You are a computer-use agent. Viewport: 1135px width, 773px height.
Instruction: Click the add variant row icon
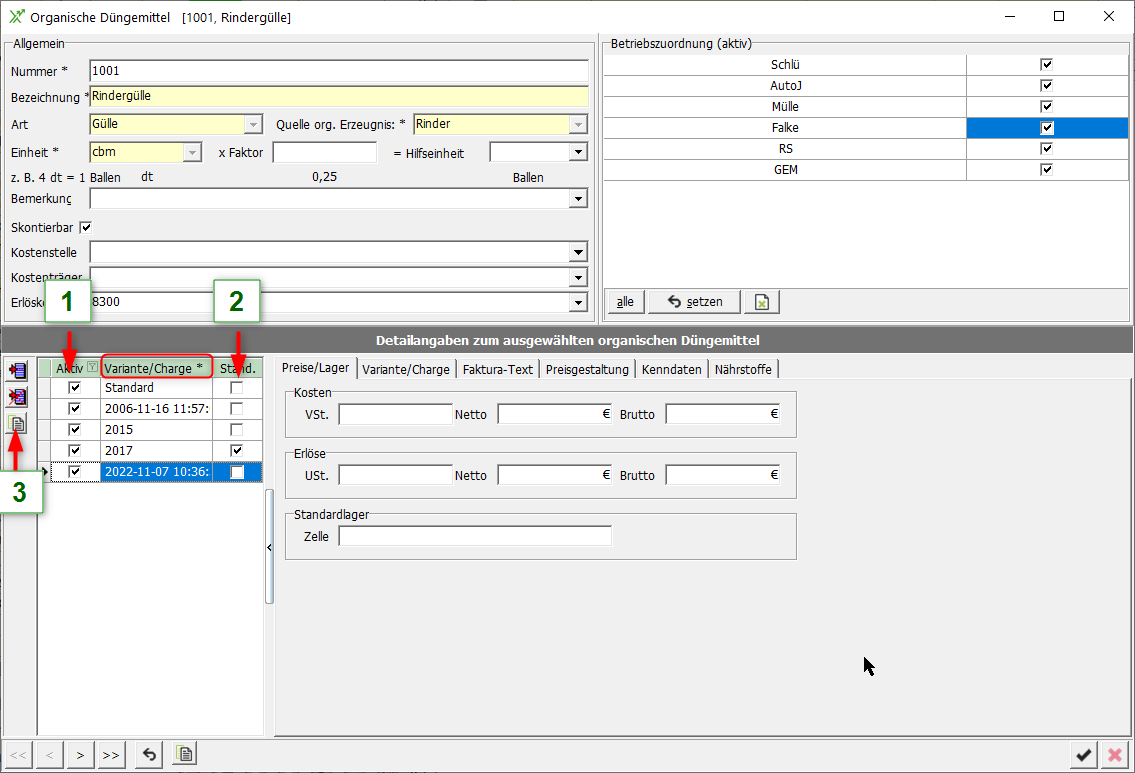pos(17,371)
